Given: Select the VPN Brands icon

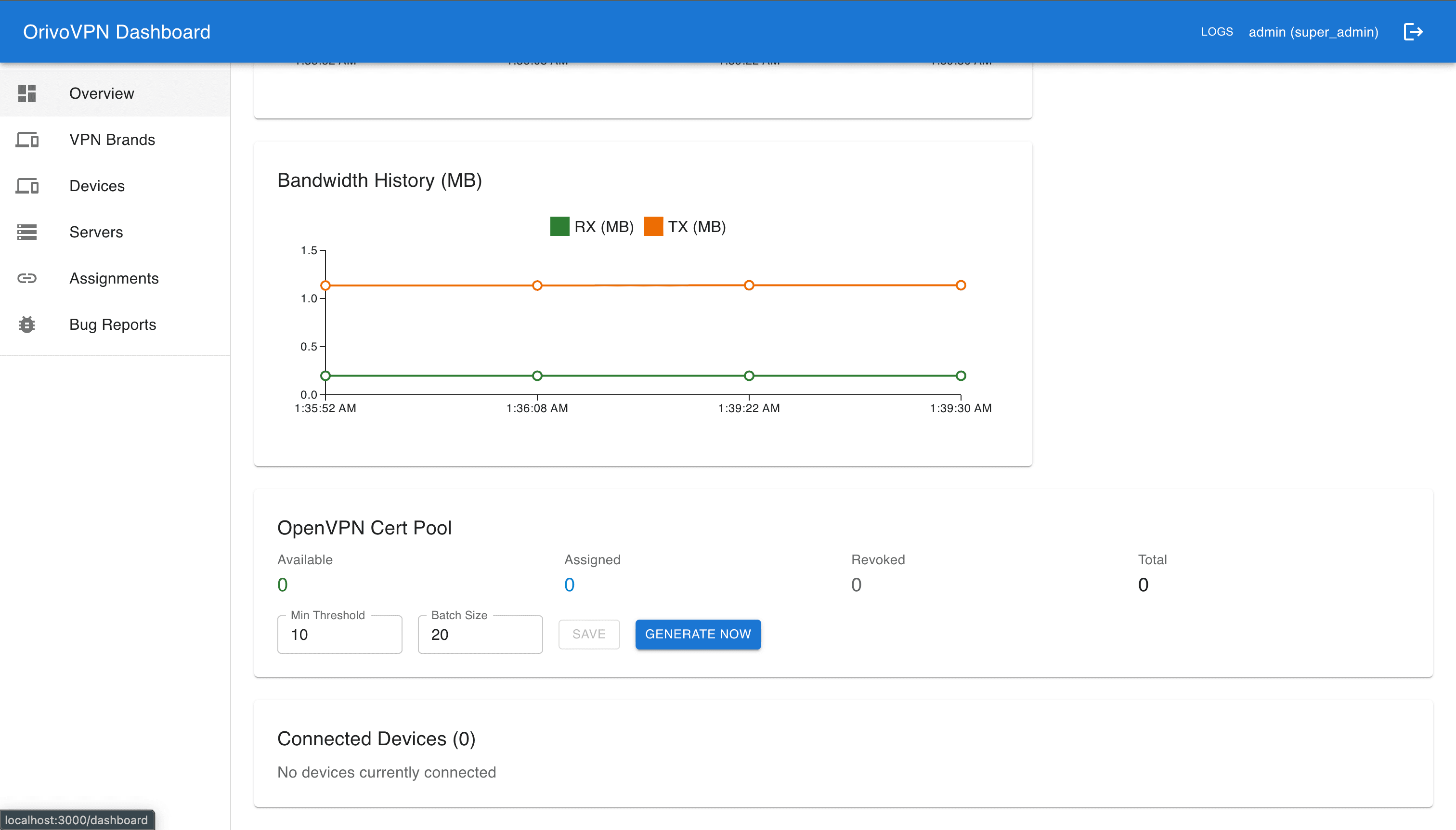Looking at the screenshot, I should pyautogui.click(x=27, y=140).
